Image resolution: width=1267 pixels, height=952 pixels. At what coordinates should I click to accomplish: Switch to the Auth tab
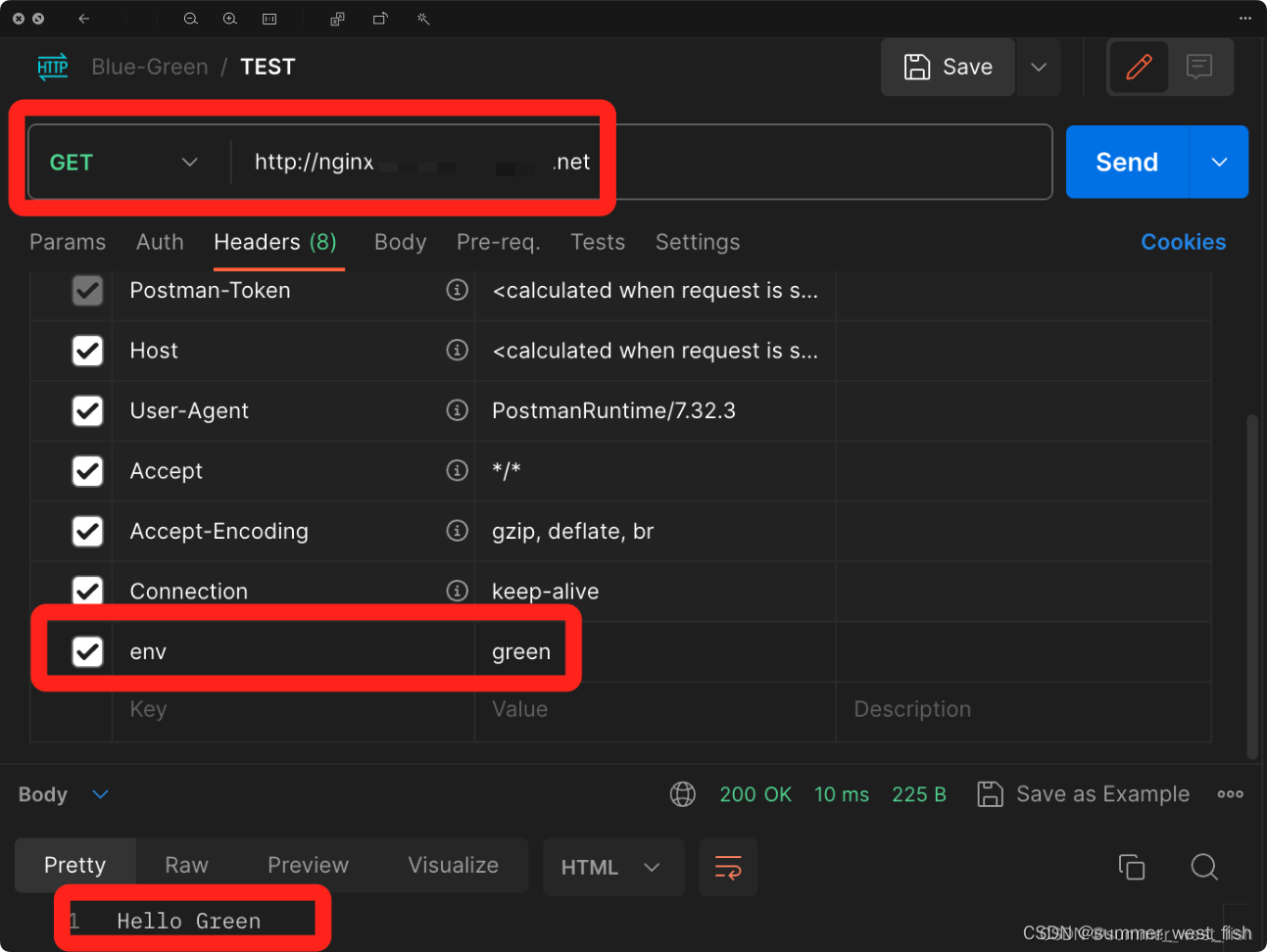click(x=160, y=242)
